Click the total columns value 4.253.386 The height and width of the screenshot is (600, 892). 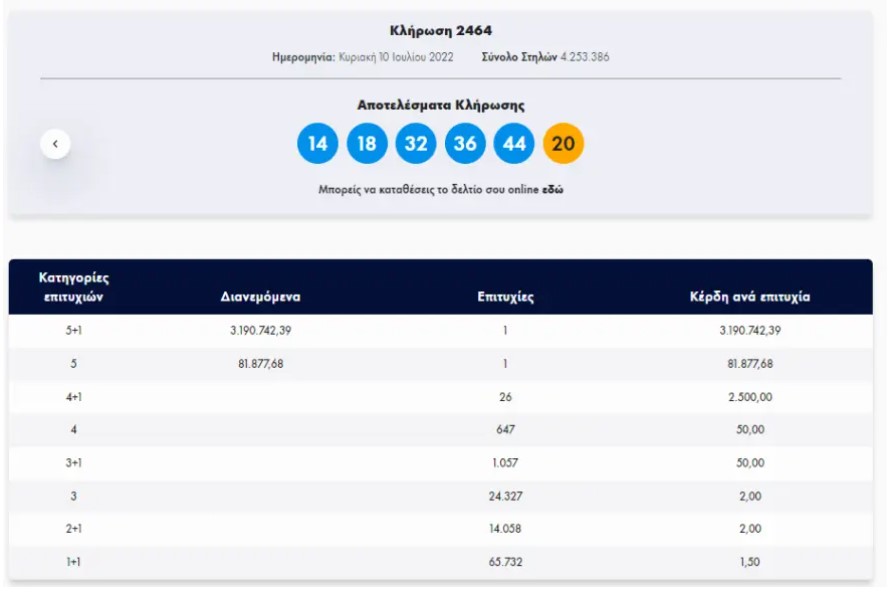coord(585,57)
